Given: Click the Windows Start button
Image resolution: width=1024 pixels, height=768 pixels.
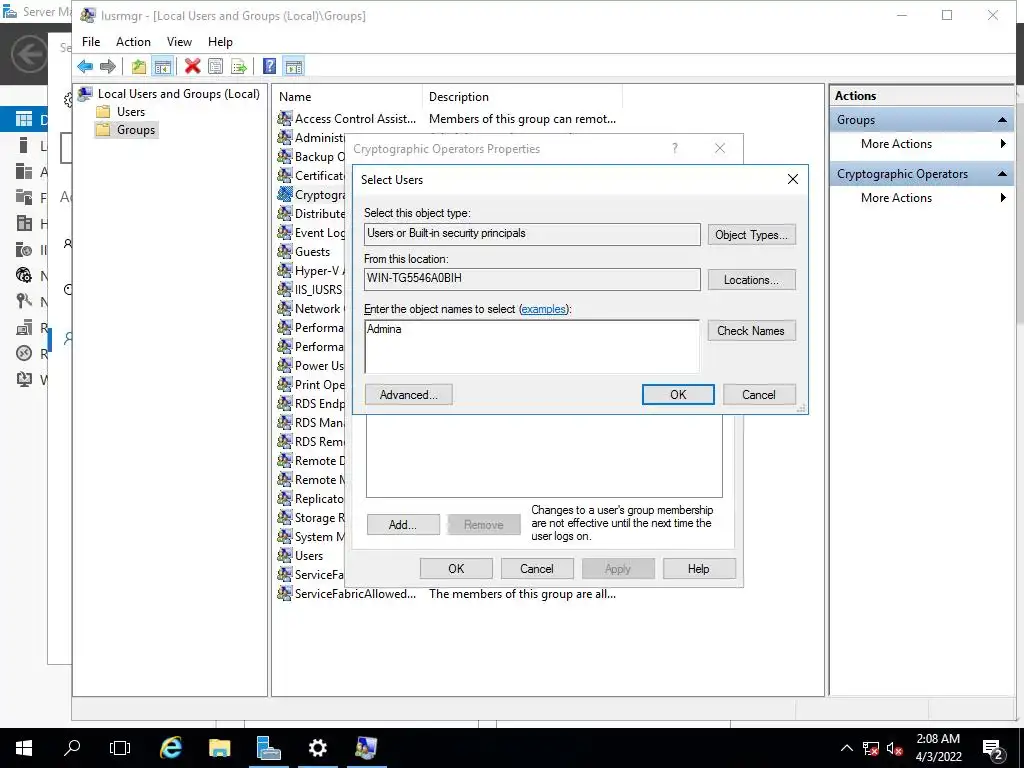Looking at the screenshot, I should click(x=24, y=748).
